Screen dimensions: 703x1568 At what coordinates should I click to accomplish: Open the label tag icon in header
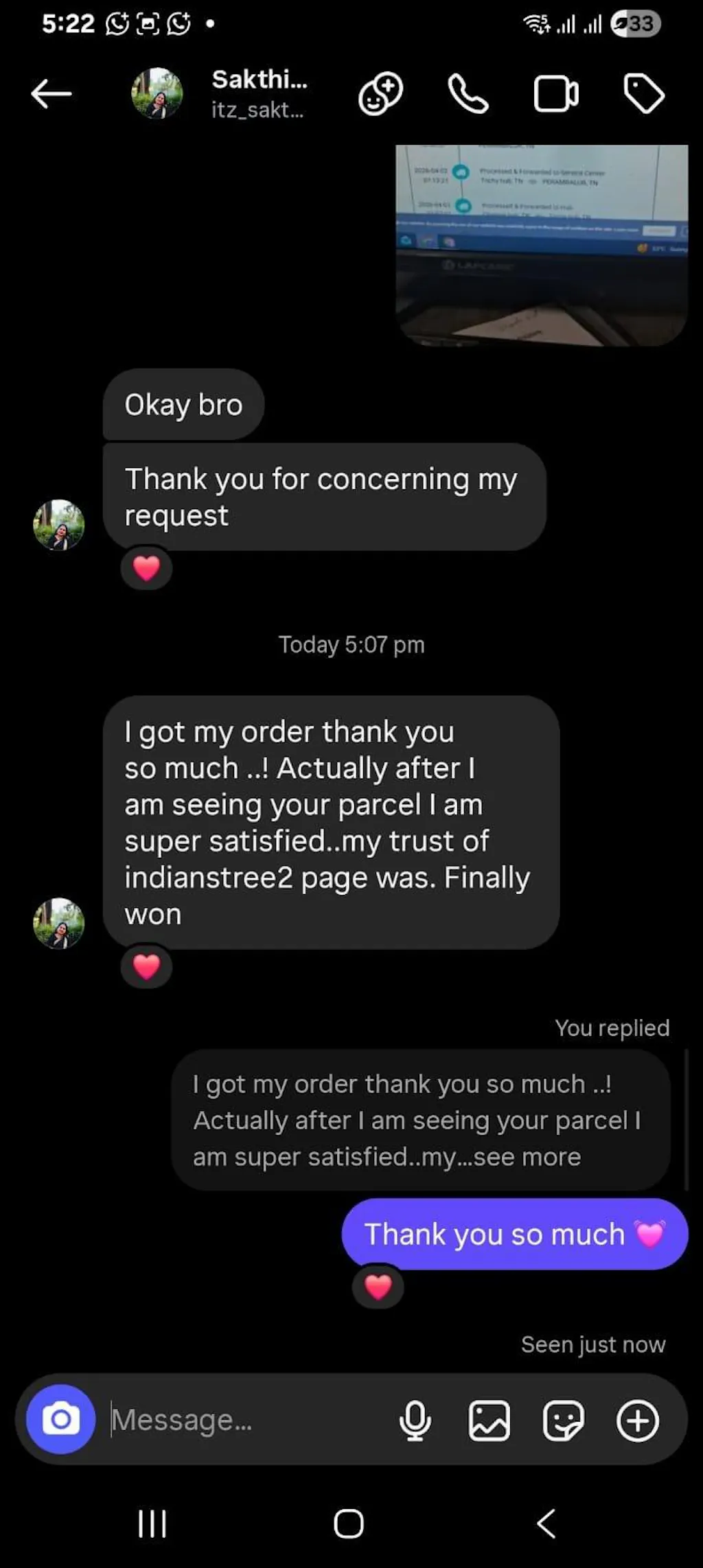tap(643, 94)
